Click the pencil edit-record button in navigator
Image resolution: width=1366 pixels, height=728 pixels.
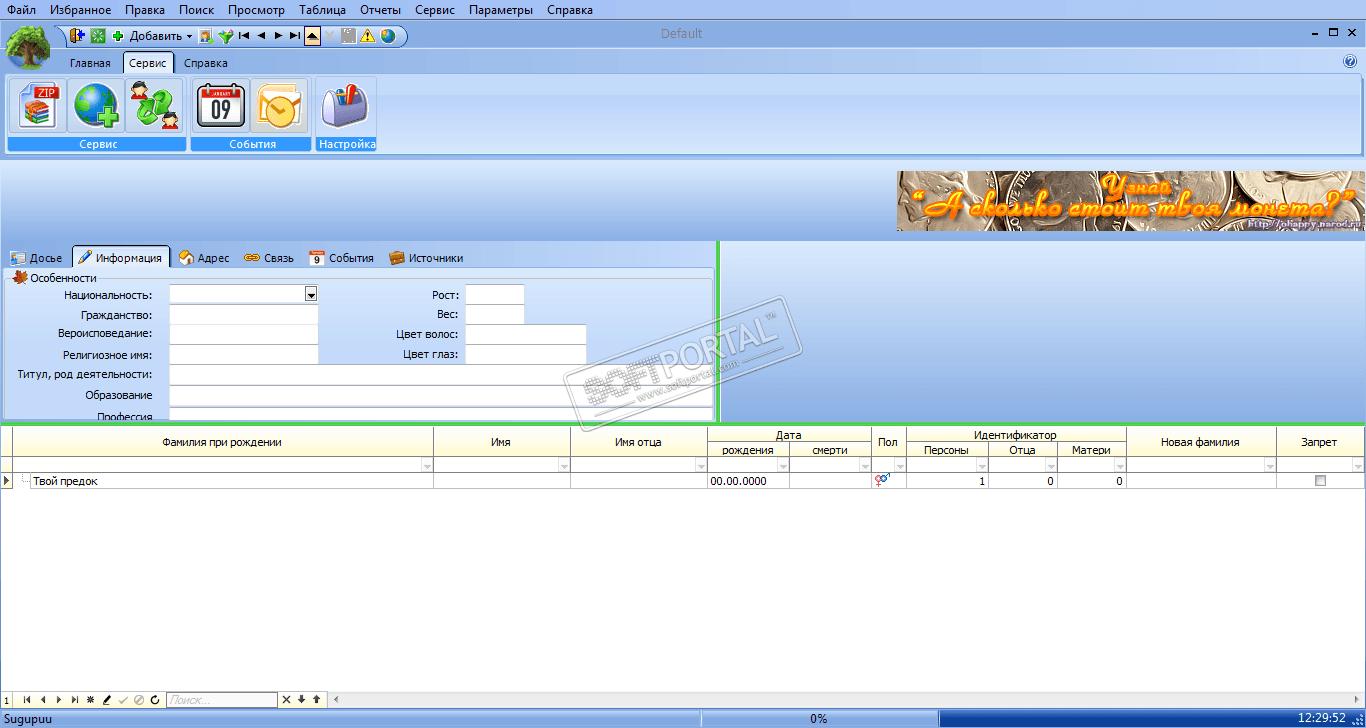pos(107,700)
